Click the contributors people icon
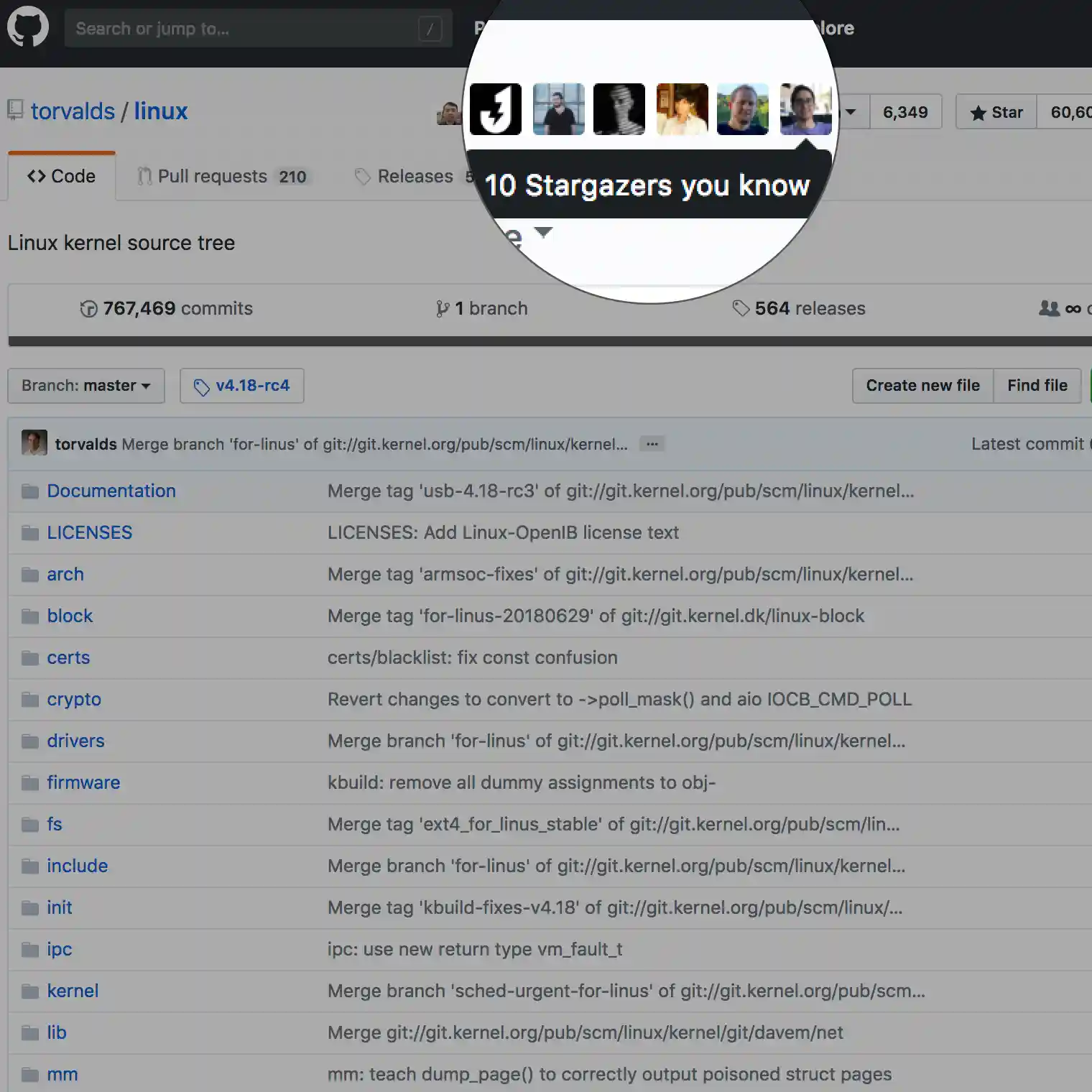The width and height of the screenshot is (1092, 1092). 1049,308
